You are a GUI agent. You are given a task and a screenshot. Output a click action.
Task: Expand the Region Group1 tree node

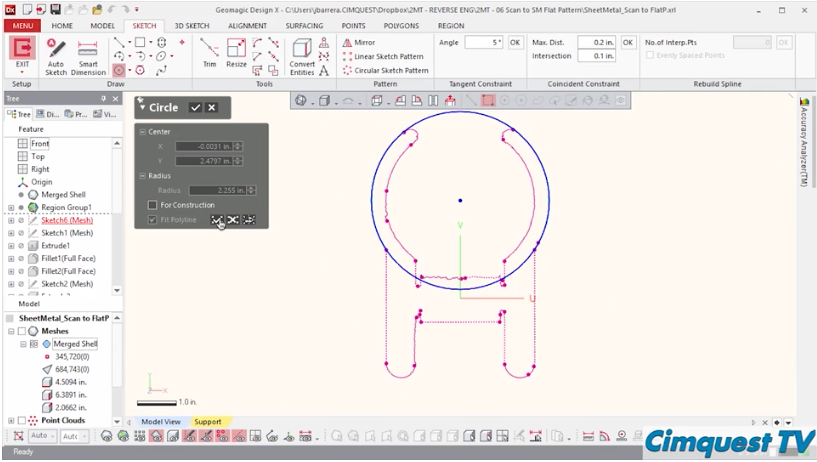(11, 207)
